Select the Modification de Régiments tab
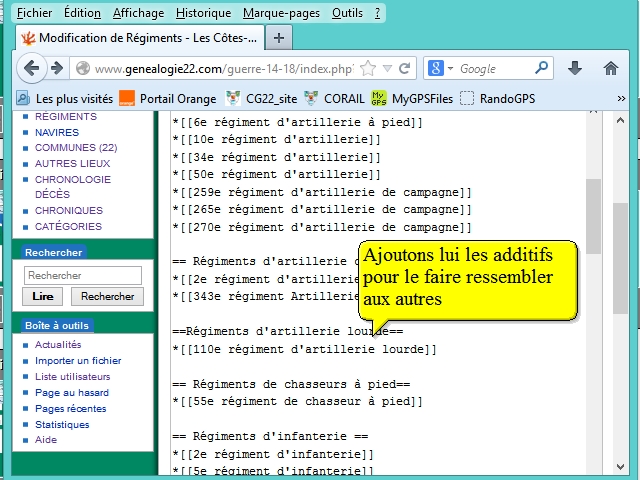640x480 pixels. (x=140, y=38)
